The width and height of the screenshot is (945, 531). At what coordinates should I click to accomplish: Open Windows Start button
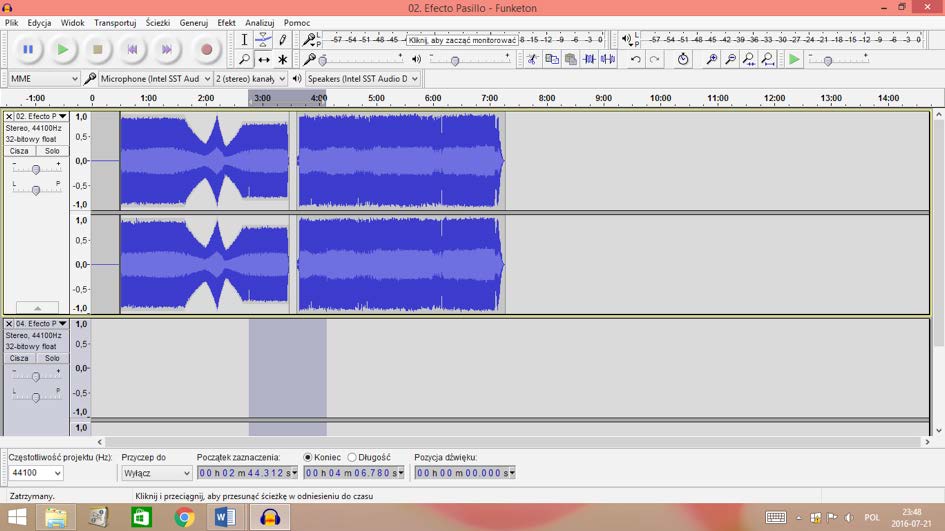(17, 517)
